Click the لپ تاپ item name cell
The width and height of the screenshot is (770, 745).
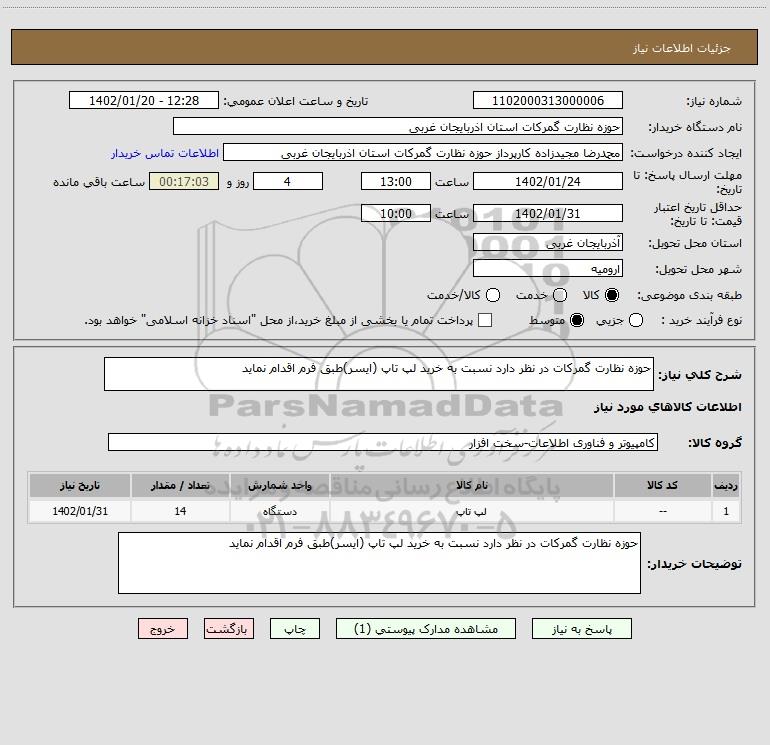(x=471, y=511)
